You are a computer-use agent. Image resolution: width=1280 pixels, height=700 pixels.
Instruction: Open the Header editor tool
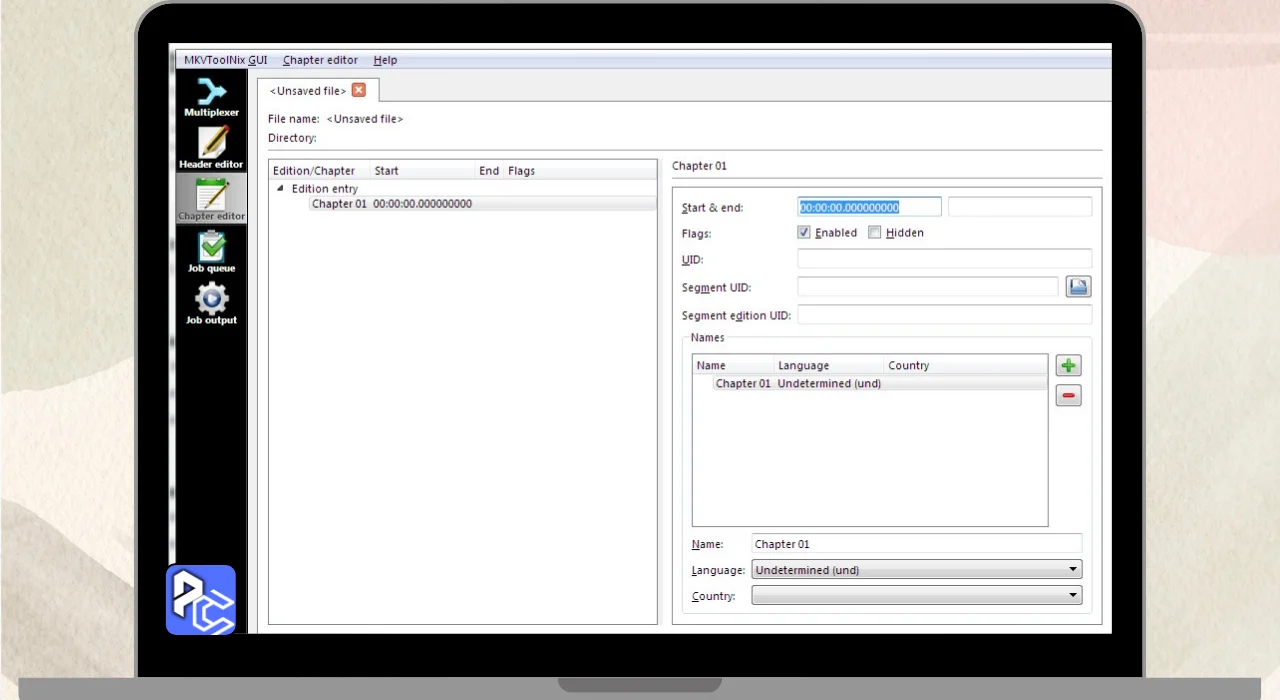211,147
